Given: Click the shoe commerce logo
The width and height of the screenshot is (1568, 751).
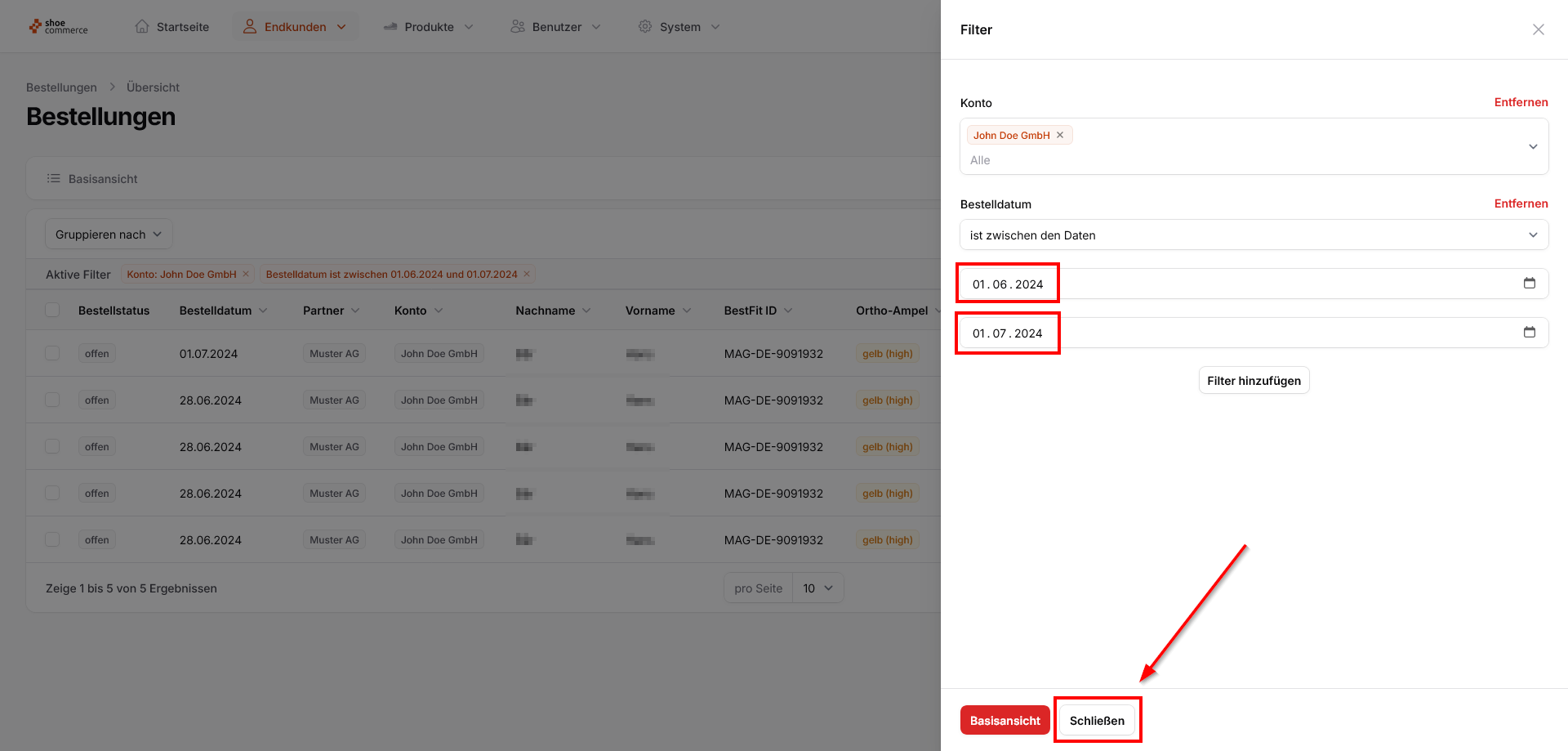Looking at the screenshot, I should coord(58,27).
